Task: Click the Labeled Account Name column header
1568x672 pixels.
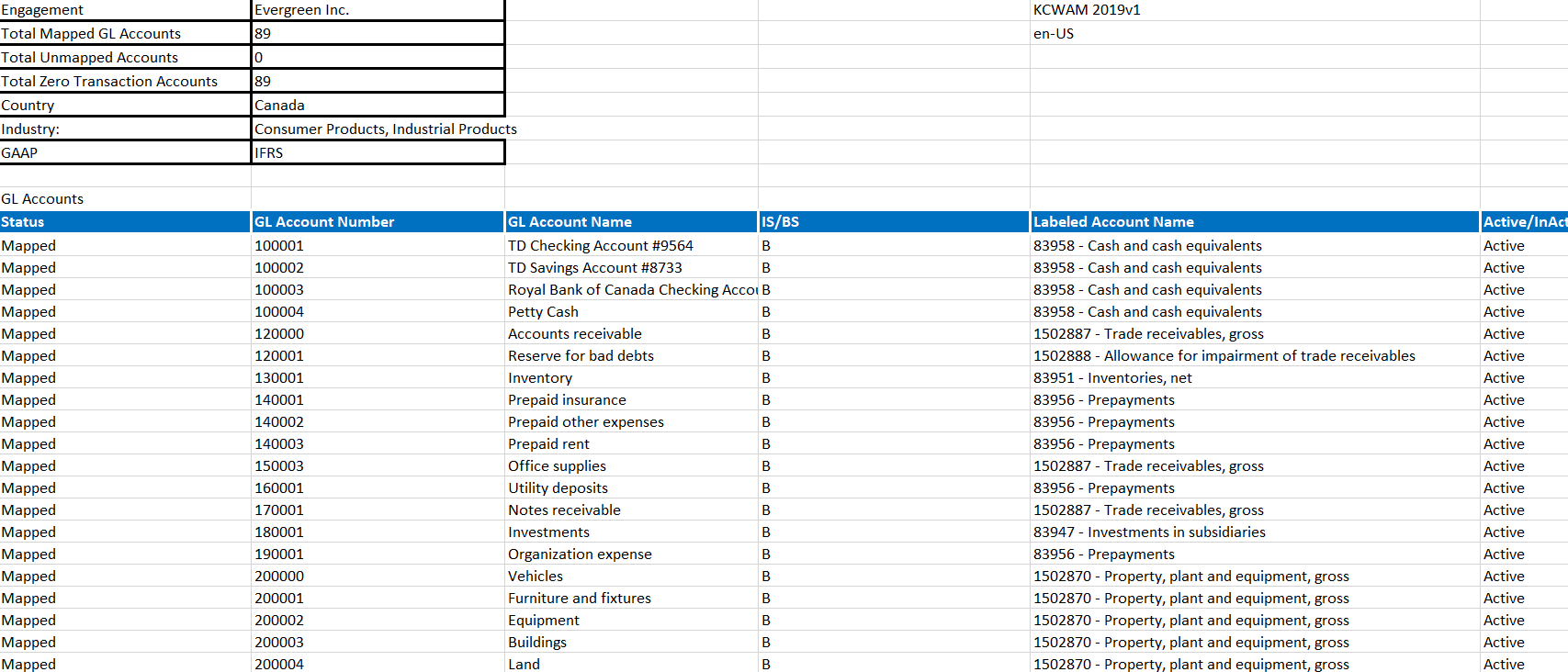Action: [x=1254, y=222]
